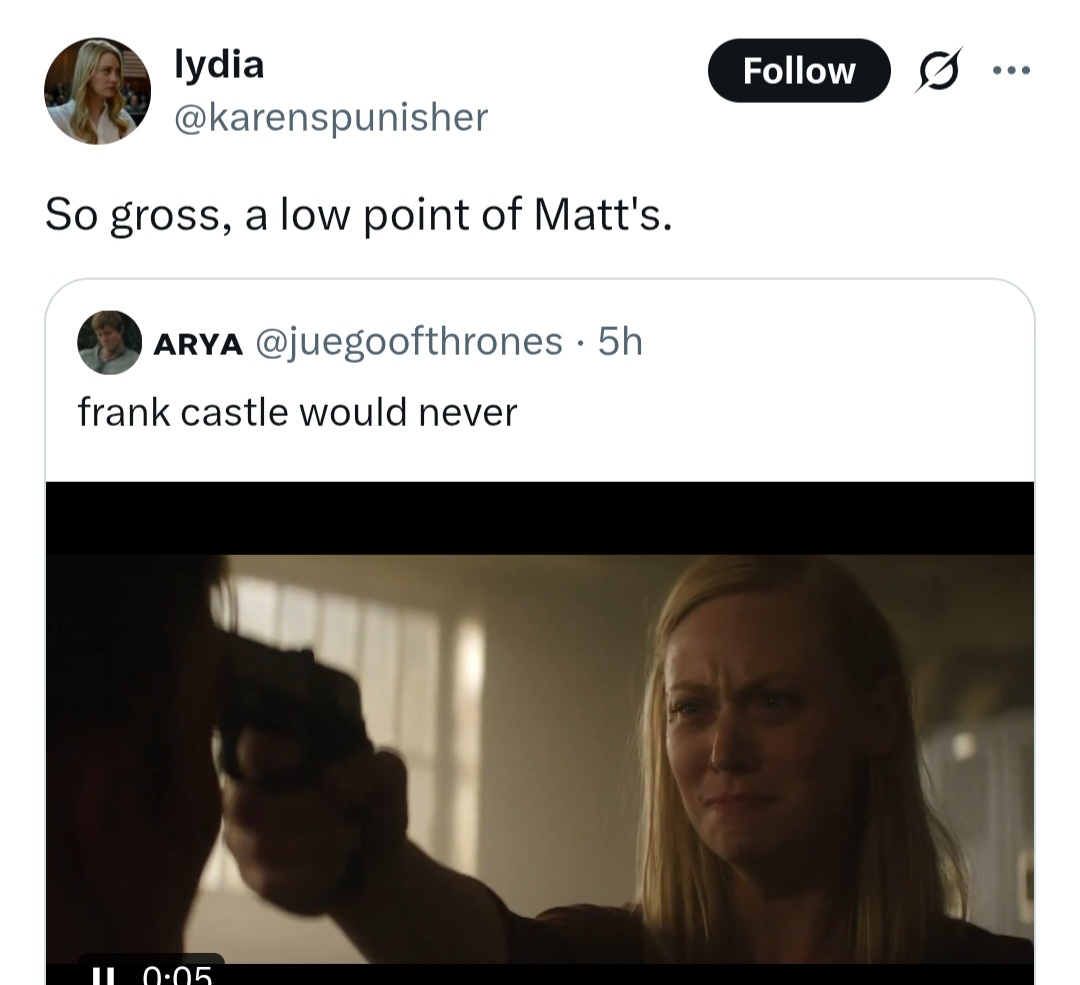The height and width of the screenshot is (985, 1080).
Task: Visit the @juegoofthrones handle
Action: click(409, 342)
